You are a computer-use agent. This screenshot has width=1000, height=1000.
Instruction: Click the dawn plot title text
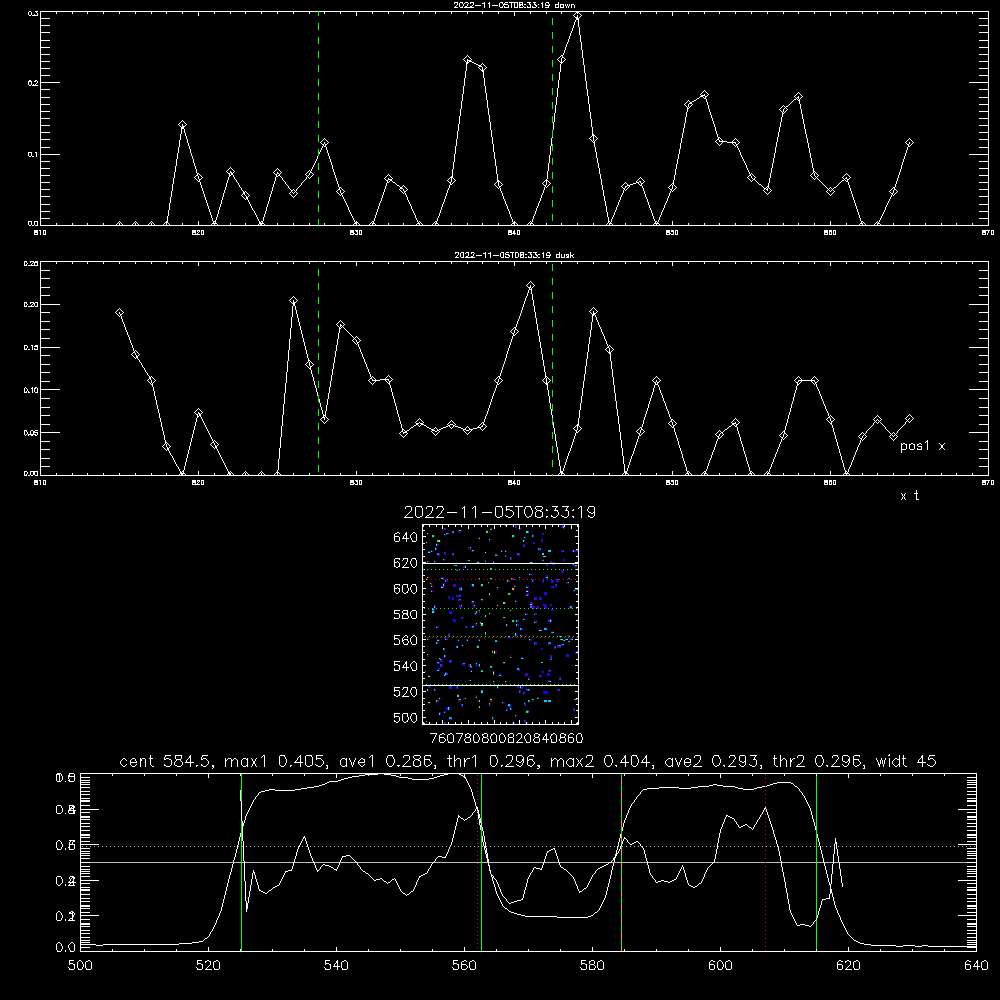[514, 5]
